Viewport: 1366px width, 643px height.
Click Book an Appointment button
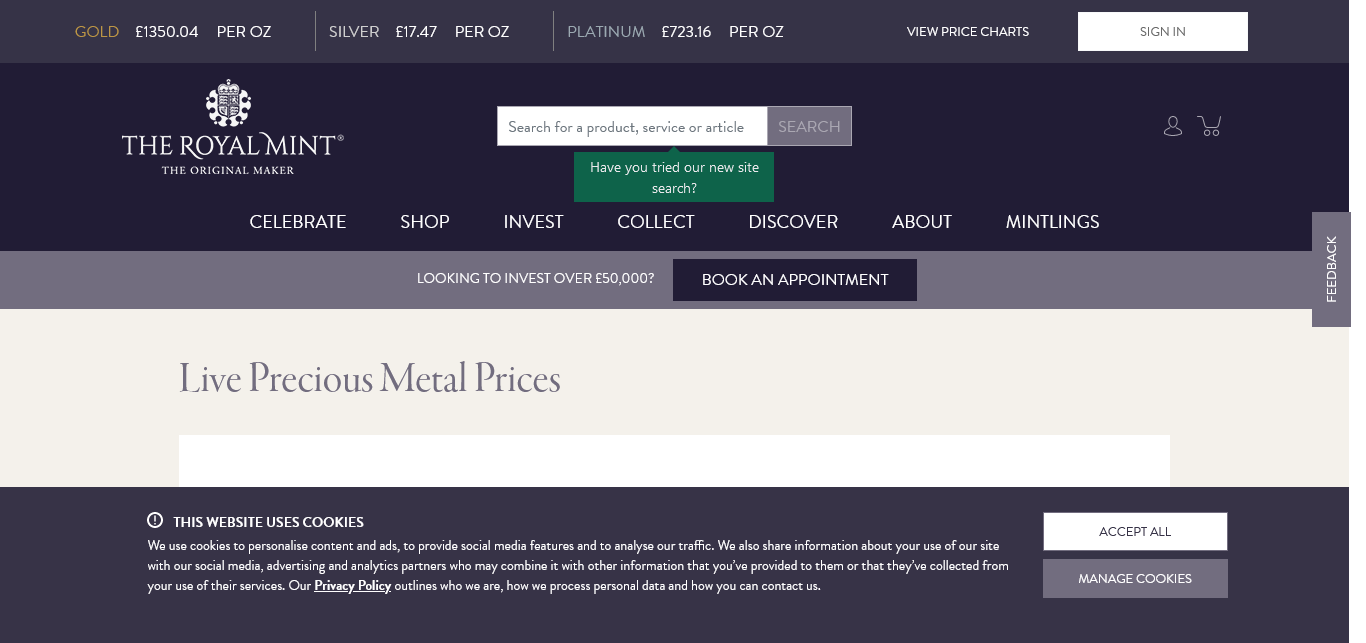pos(795,280)
